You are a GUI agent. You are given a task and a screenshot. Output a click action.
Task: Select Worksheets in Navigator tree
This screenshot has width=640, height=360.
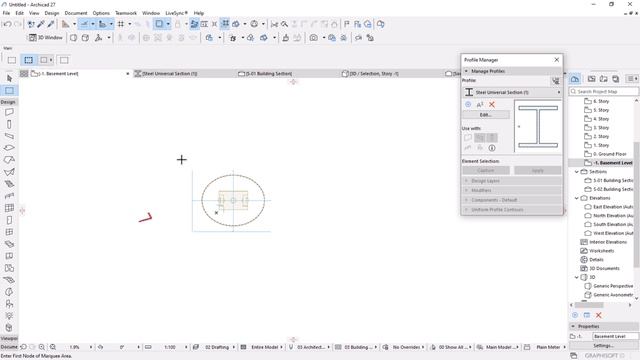pyautogui.click(x=598, y=251)
